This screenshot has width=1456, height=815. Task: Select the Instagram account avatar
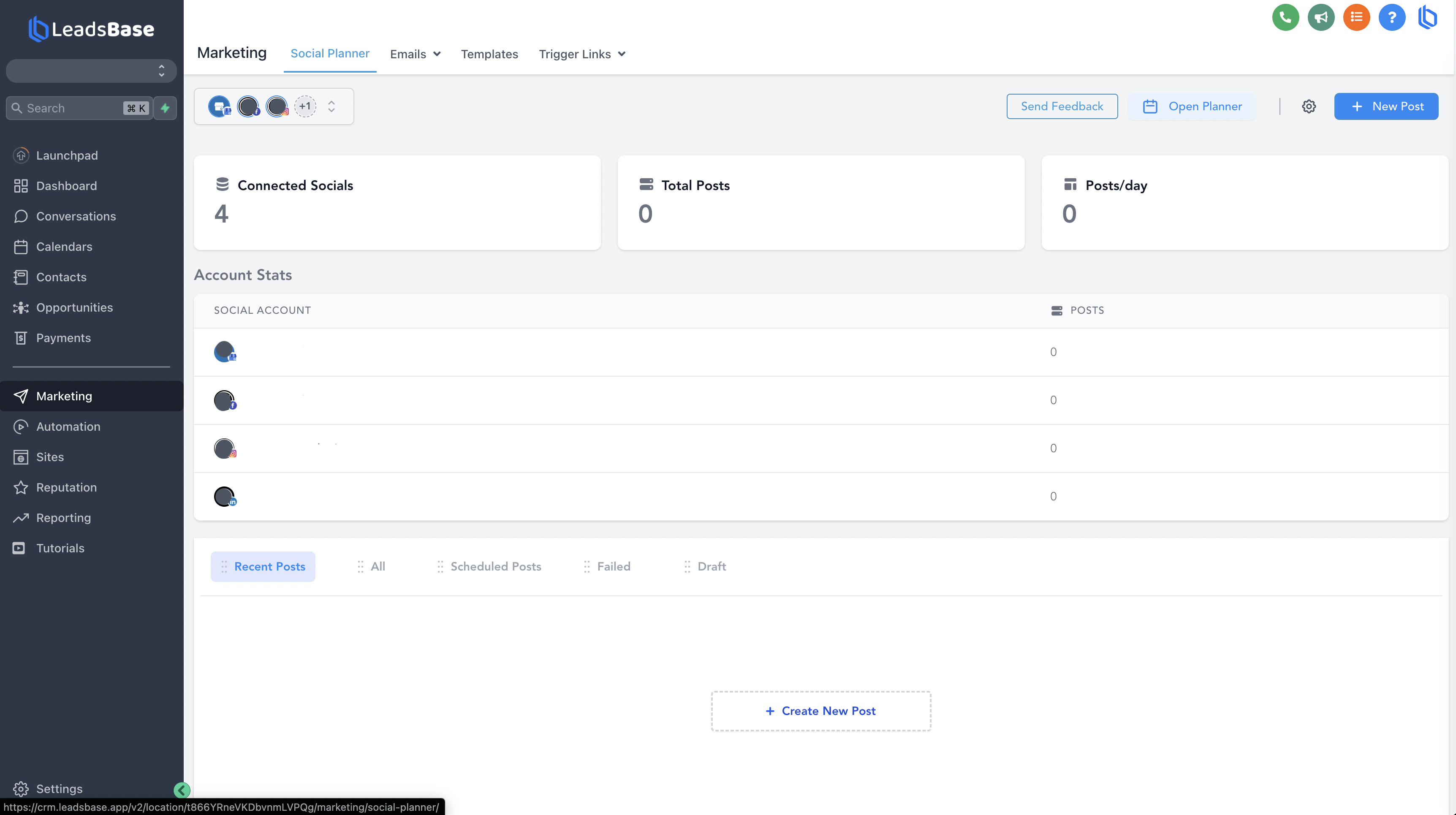[277, 106]
